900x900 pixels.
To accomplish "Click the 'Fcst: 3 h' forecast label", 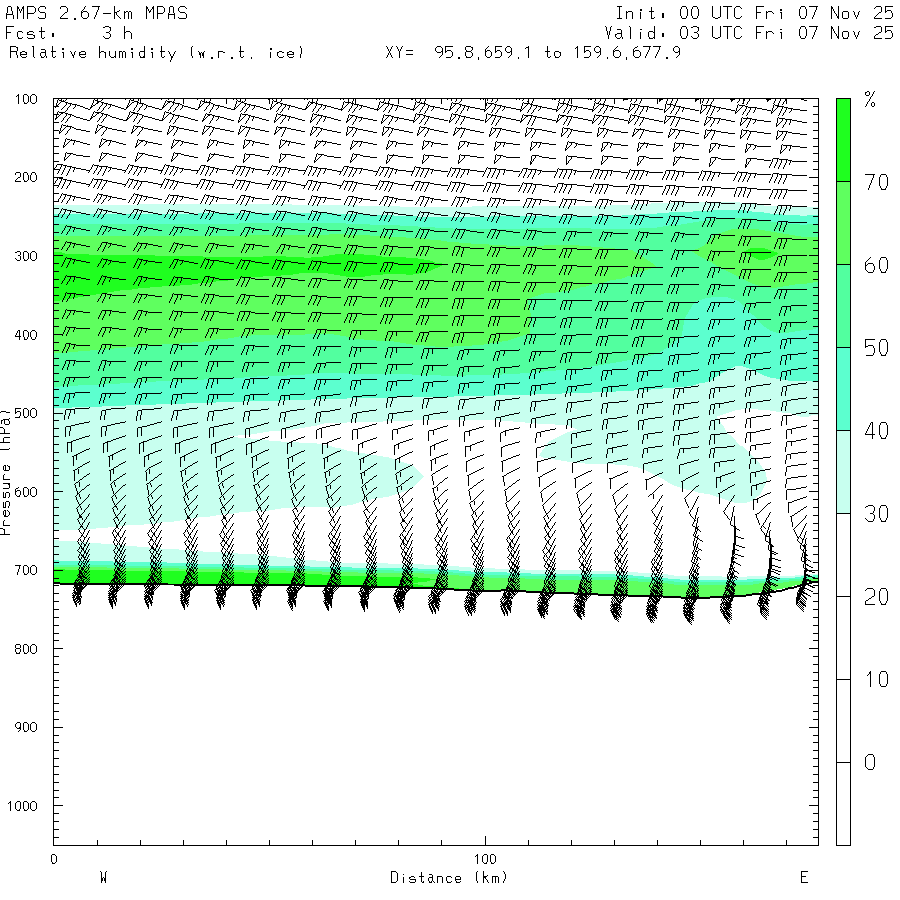I will click(69, 33).
